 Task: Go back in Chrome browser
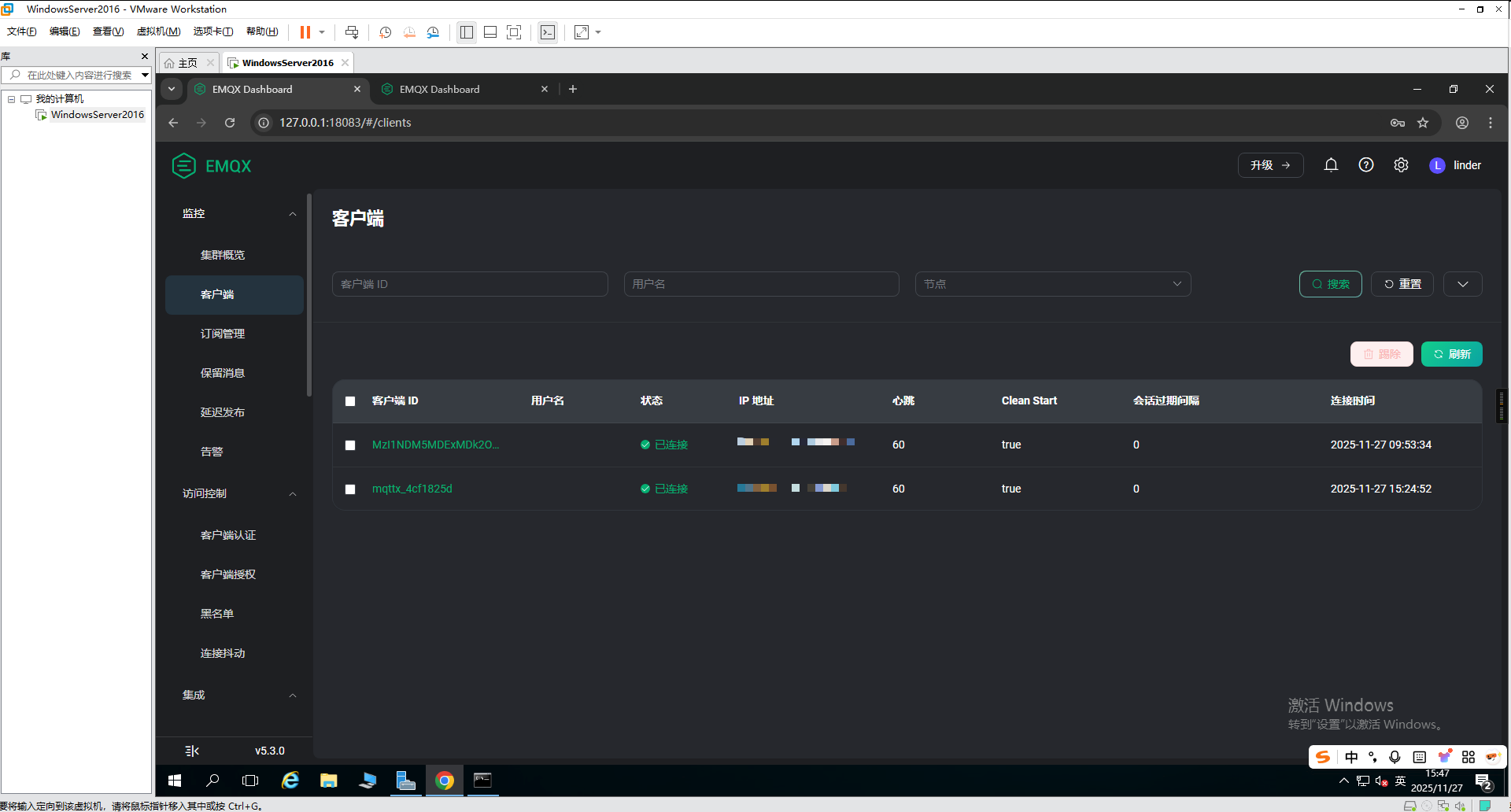pos(173,123)
